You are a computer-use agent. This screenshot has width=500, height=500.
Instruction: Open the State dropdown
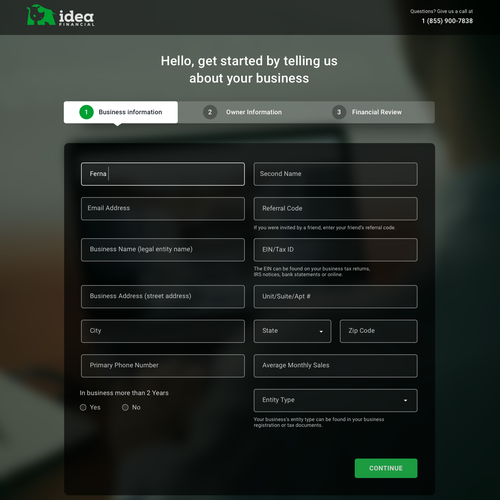(x=292, y=331)
